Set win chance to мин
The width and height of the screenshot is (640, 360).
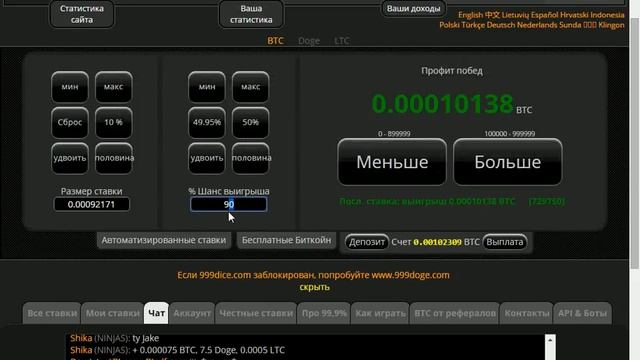207,87
